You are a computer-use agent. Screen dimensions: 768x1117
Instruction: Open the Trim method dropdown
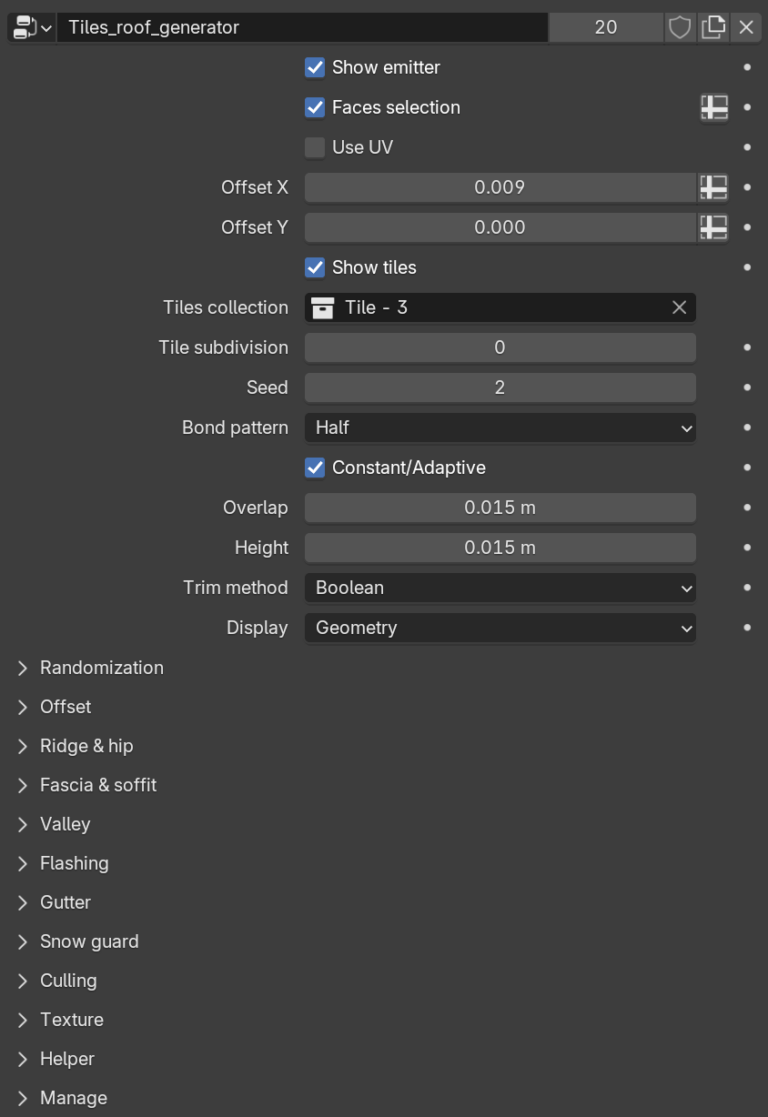point(500,587)
